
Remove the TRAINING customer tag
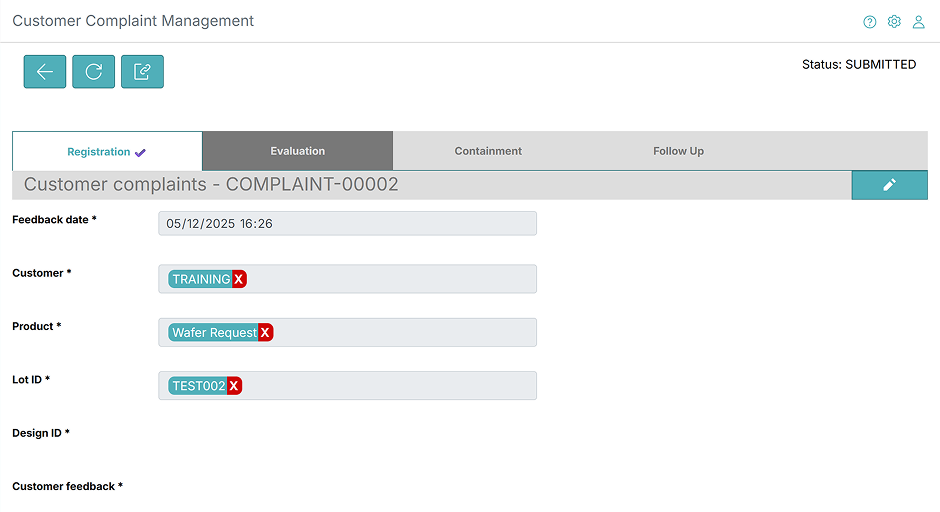pyautogui.click(x=239, y=279)
